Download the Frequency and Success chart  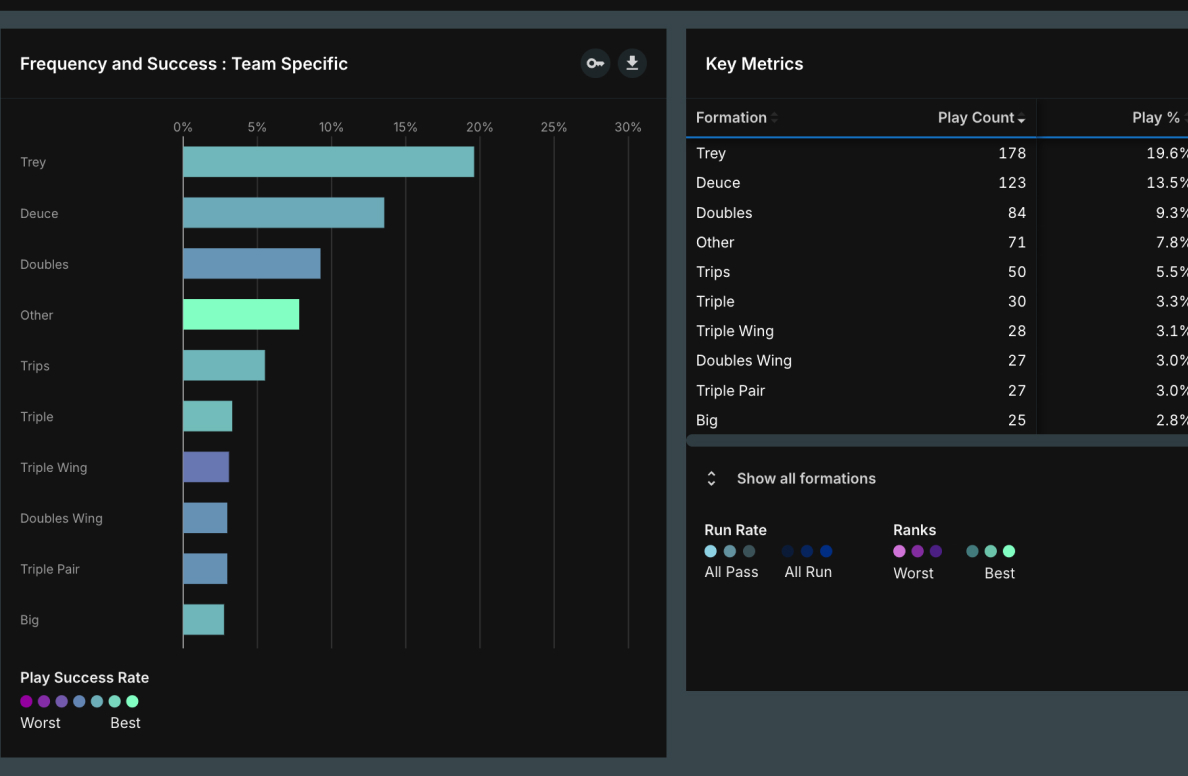tap(631, 63)
